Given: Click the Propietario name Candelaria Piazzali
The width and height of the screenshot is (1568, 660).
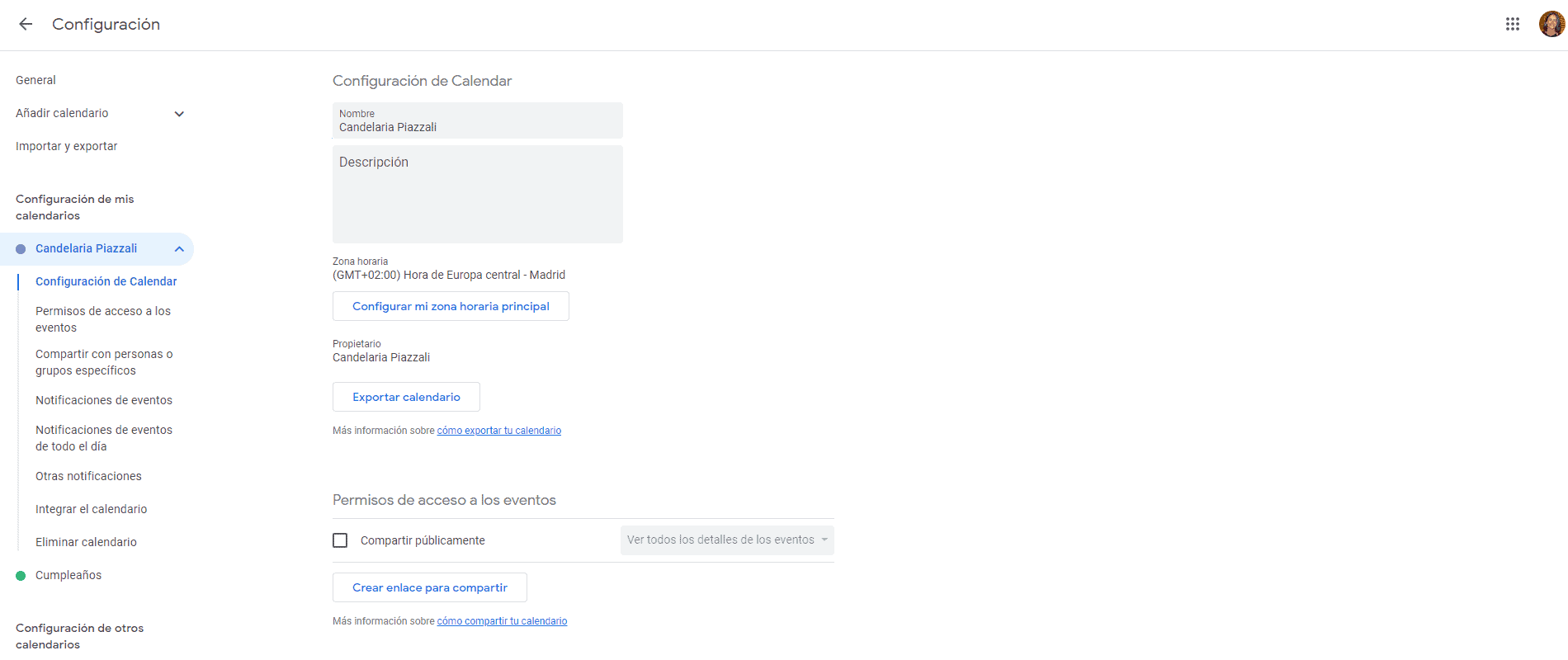Looking at the screenshot, I should (381, 357).
